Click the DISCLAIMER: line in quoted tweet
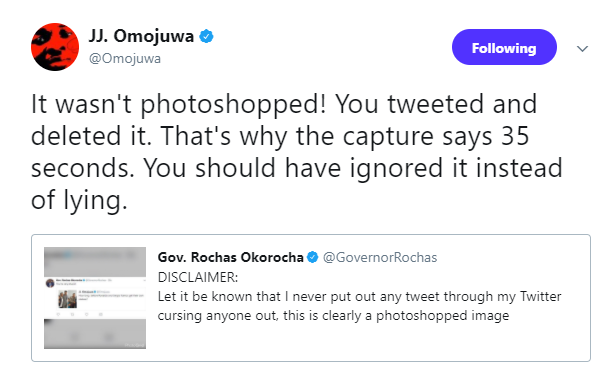This screenshot has height=373, width=608. [x=198, y=278]
